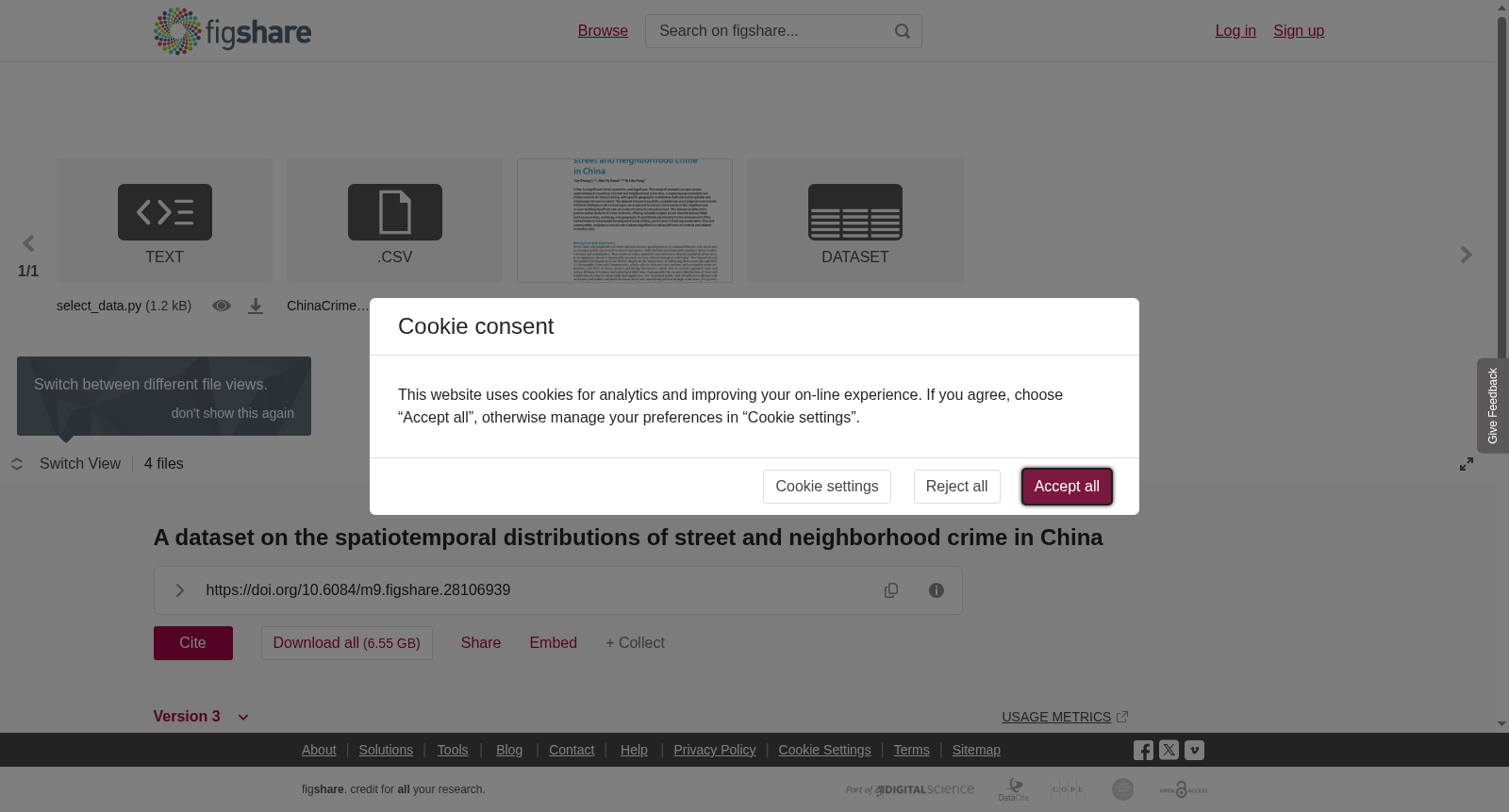
Task: Expand the Version 3 dropdown
Action: click(x=201, y=717)
